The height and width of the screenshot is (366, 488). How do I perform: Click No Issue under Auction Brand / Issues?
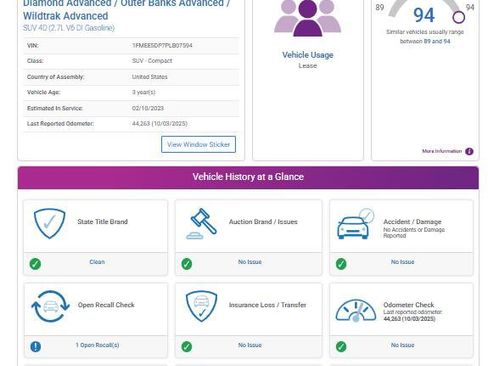point(250,262)
